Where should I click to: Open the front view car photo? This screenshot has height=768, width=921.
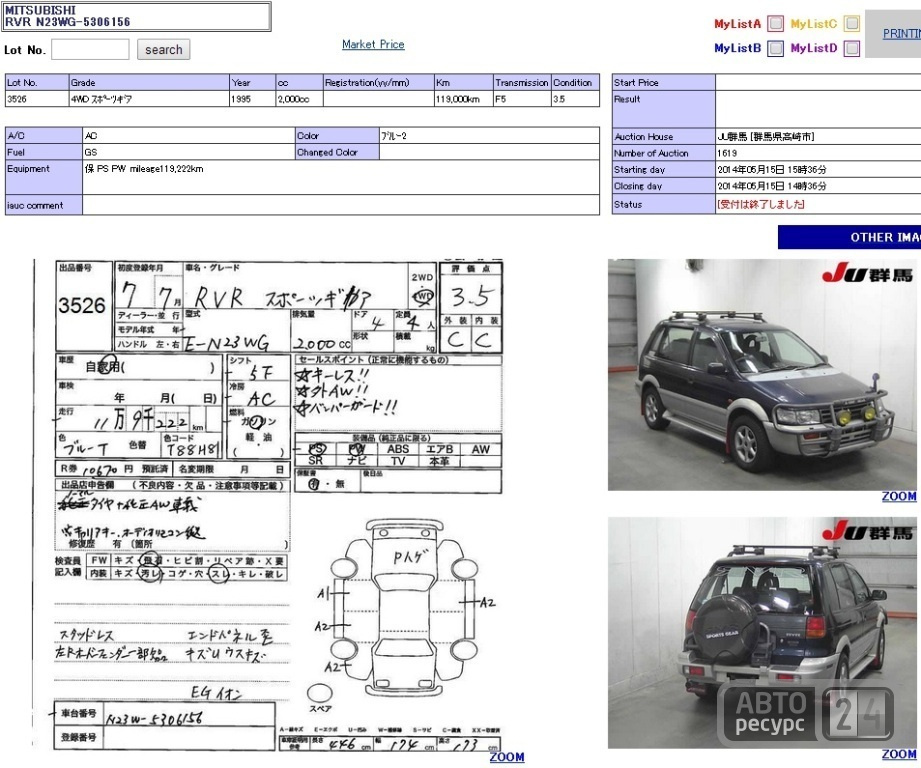coord(762,375)
